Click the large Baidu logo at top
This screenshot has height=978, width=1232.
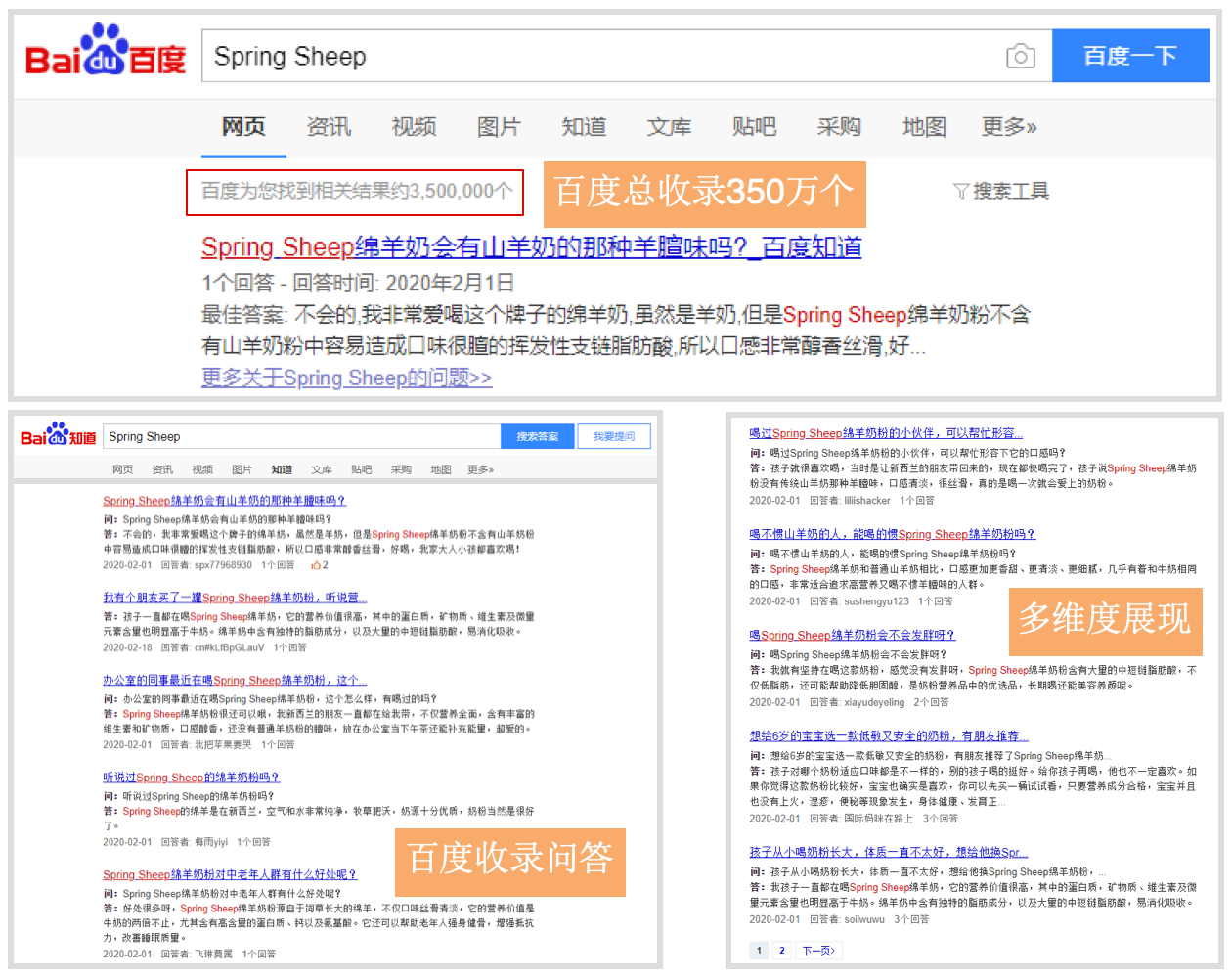point(105,51)
